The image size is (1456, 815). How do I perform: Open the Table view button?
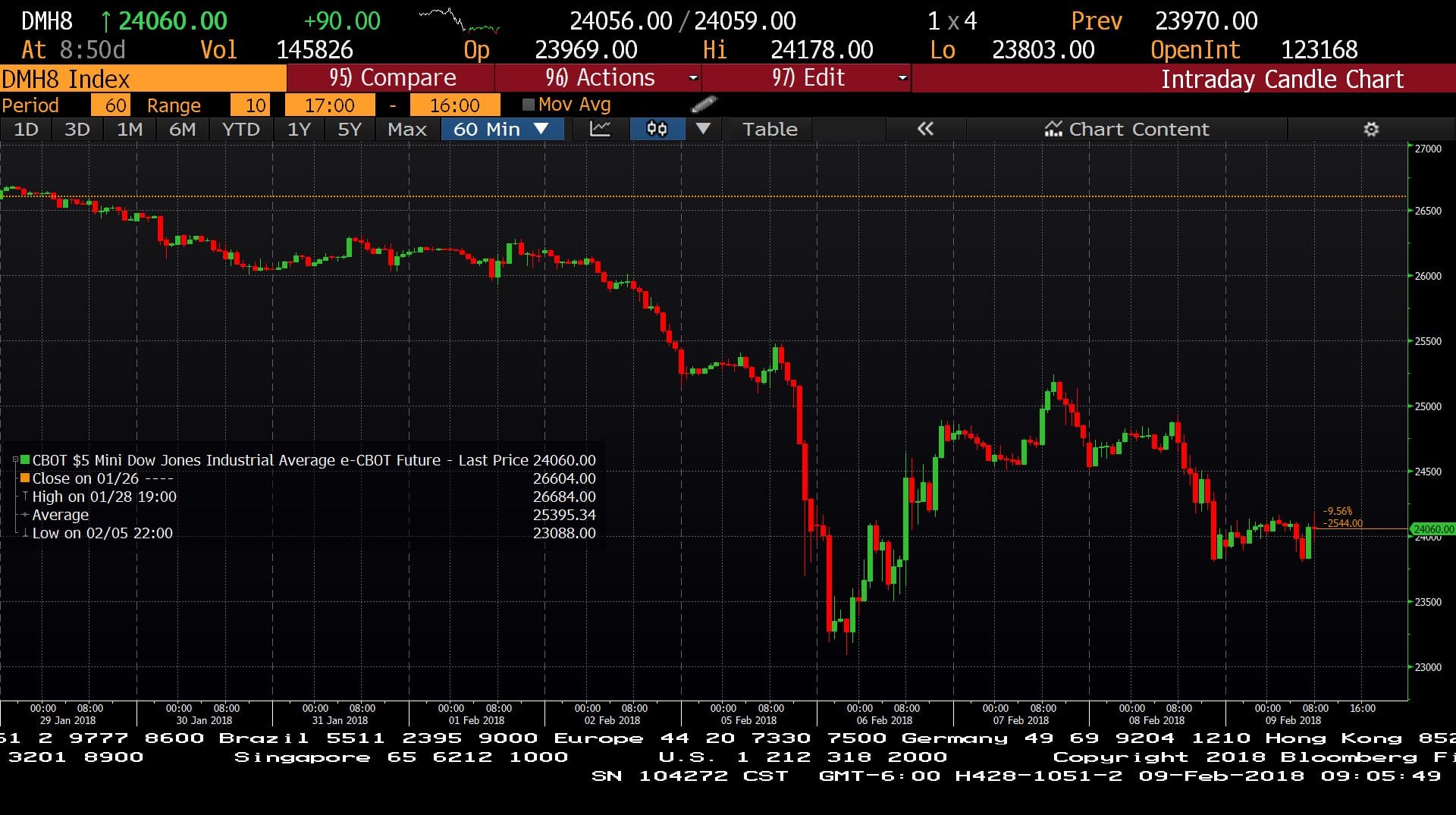tap(770, 129)
